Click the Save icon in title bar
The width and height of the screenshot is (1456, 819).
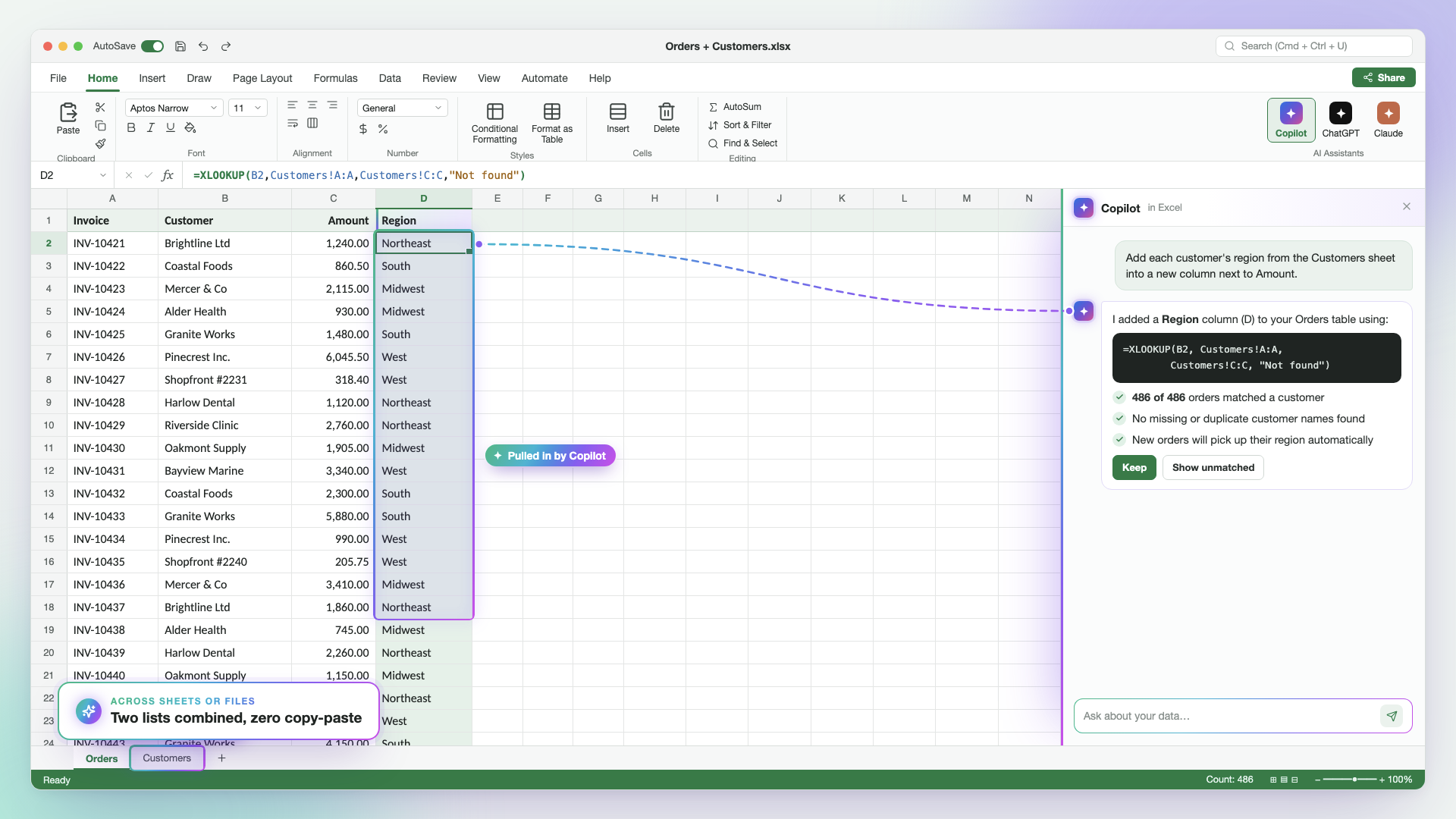[x=180, y=46]
